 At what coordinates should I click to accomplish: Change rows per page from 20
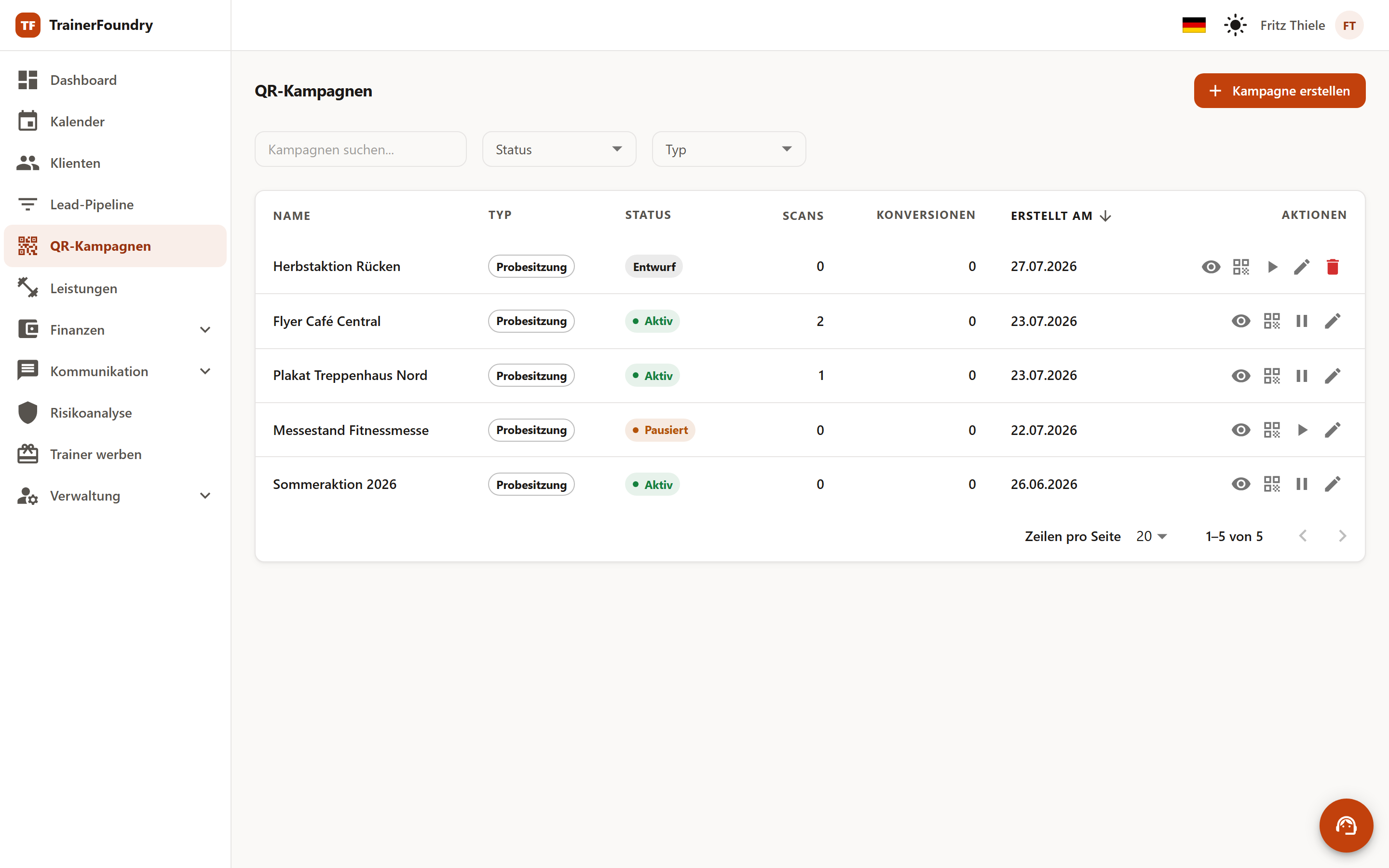click(x=1151, y=536)
